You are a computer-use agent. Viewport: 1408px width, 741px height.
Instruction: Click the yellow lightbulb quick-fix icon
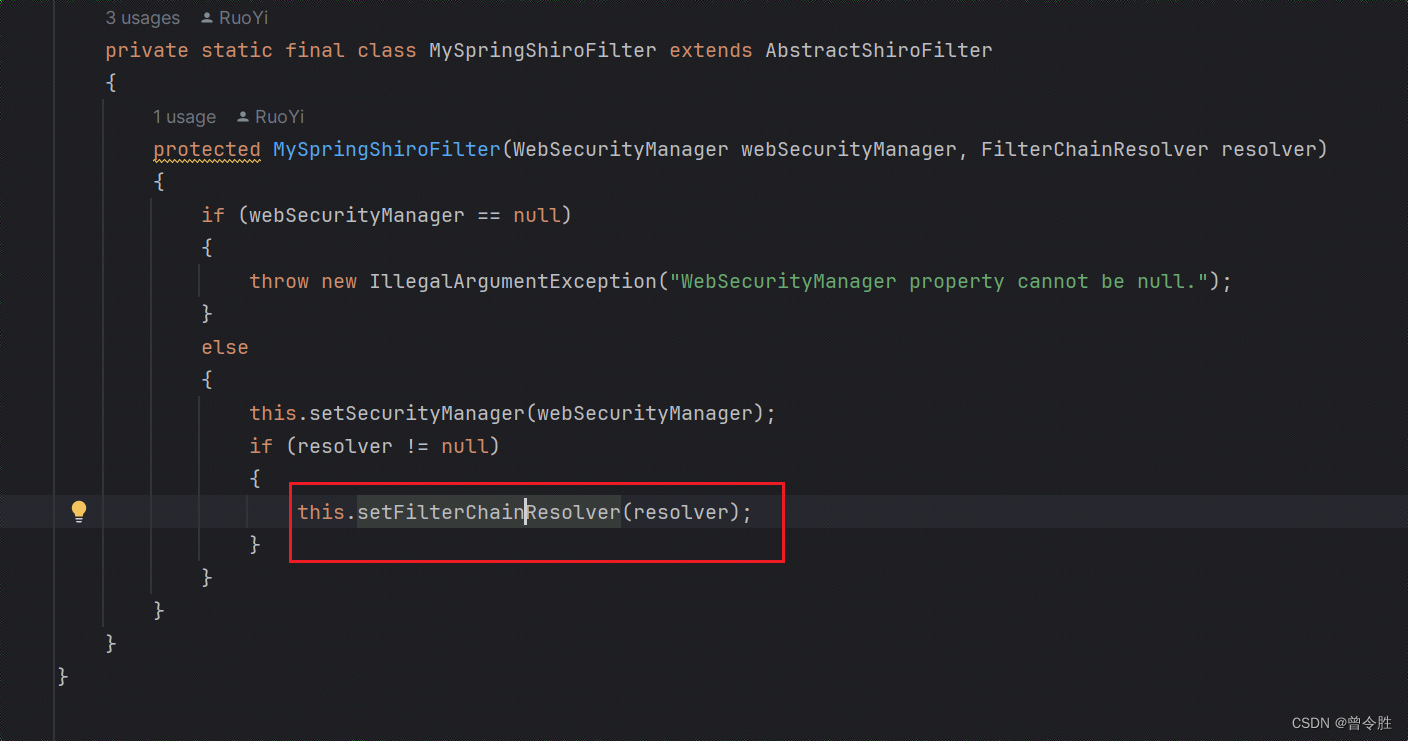[79, 512]
